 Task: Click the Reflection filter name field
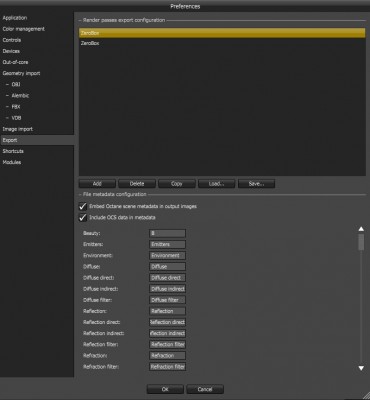coord(167,344)
